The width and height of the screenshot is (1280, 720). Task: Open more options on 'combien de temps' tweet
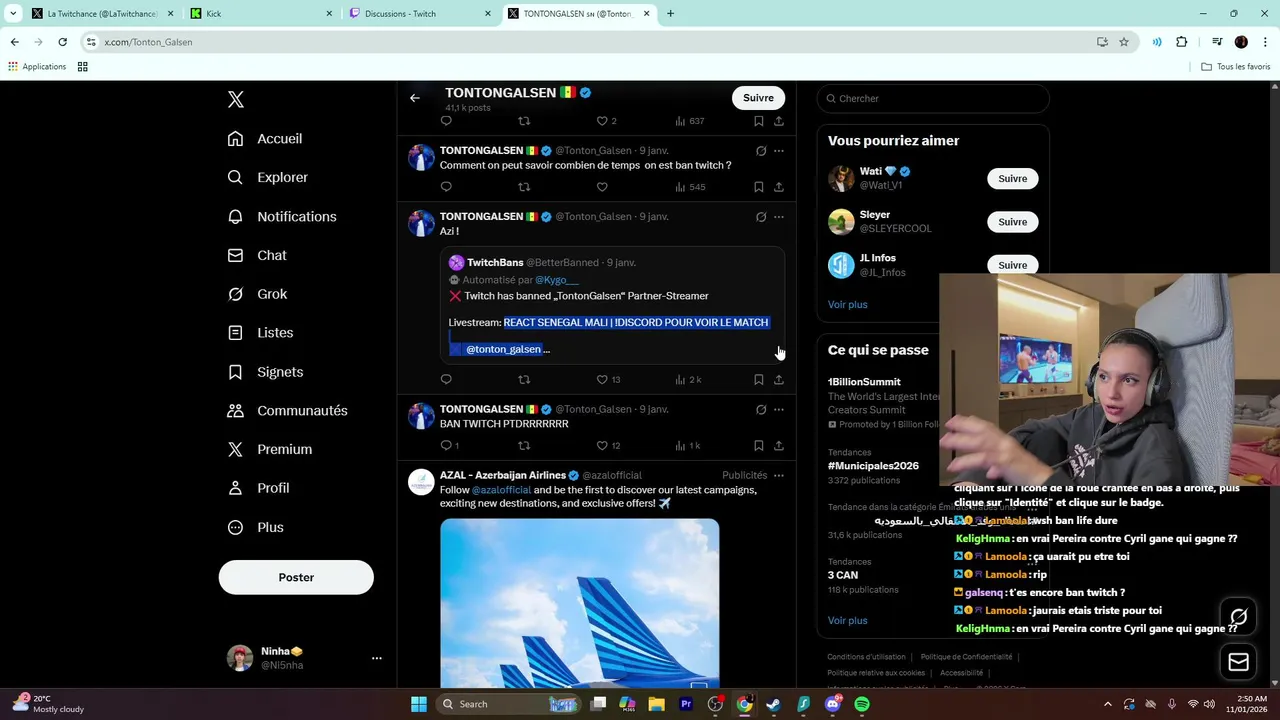(779, 151)
